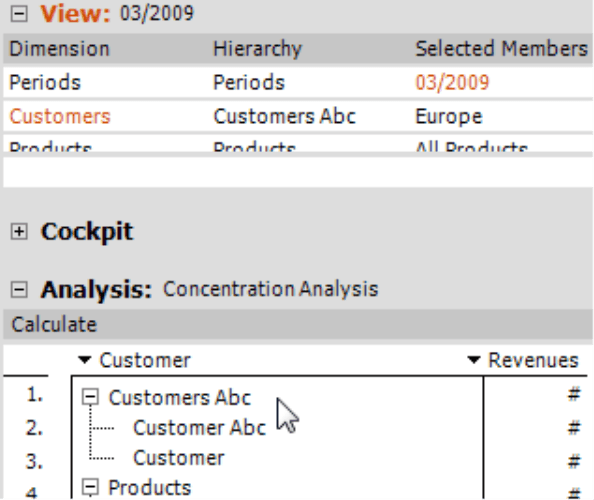Select the Customers dimension row
The width and height of the screenshot is (594, 500).
[298, 116]
